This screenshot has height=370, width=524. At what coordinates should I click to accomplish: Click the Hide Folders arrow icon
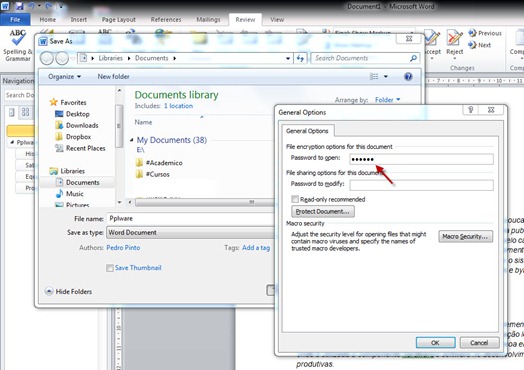49,291
